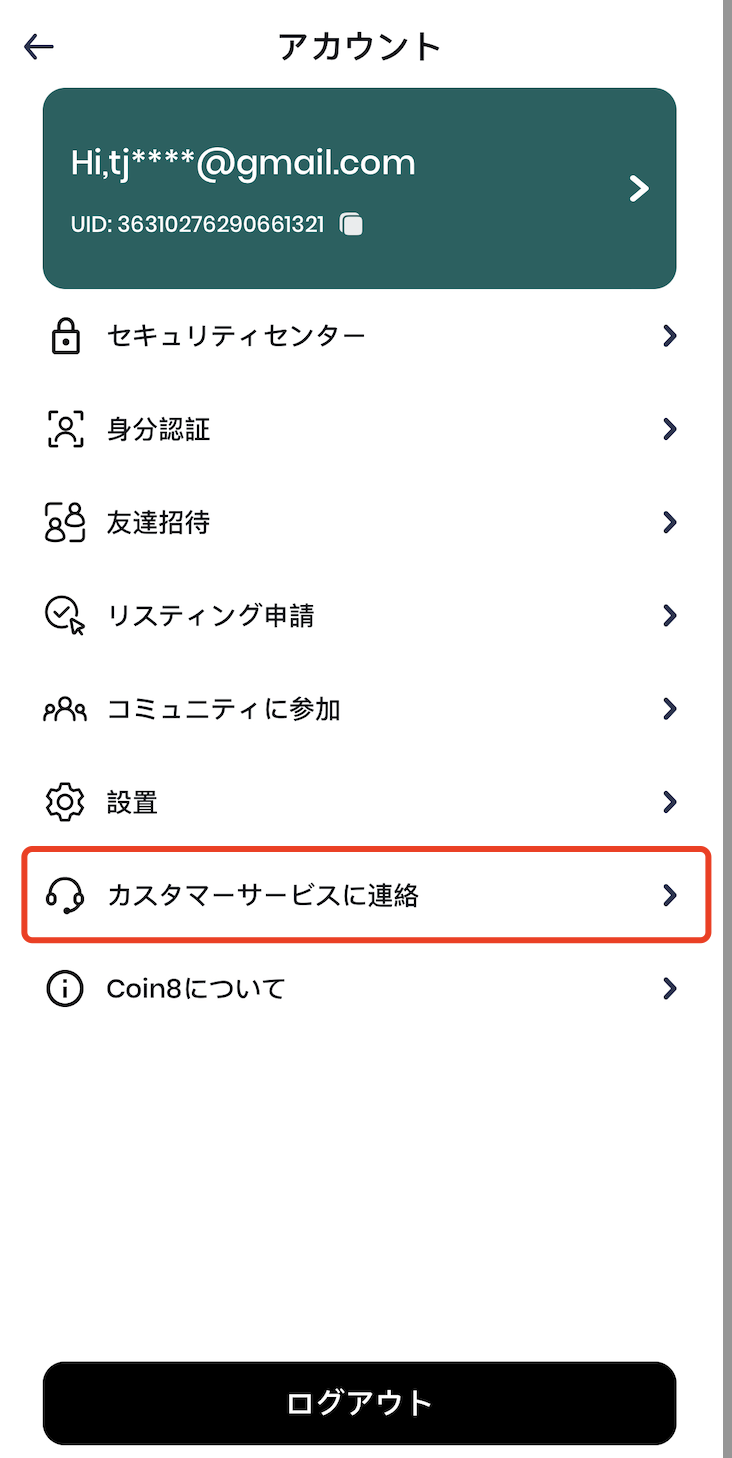The height and width of the screenshot is (1458, 732).
Task: Click the lock icon for セキュリティセンター
Action: point(65,336)
